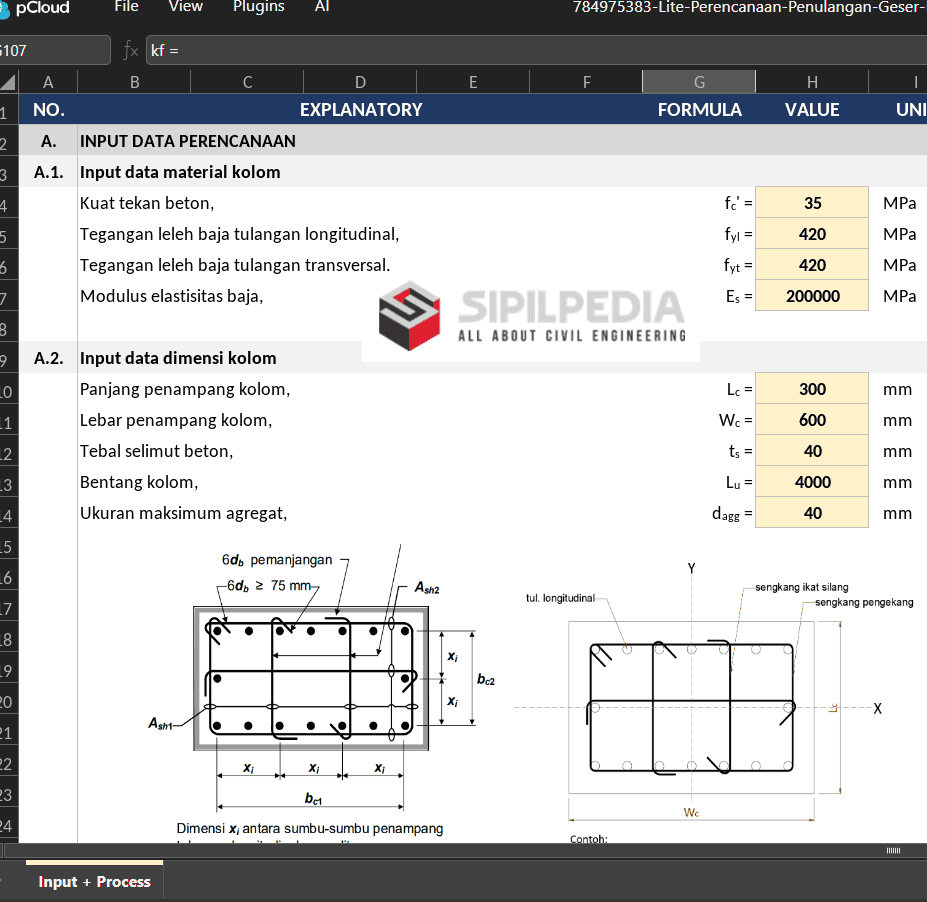
Task: Open the File menu
Action: coord(126,7)
